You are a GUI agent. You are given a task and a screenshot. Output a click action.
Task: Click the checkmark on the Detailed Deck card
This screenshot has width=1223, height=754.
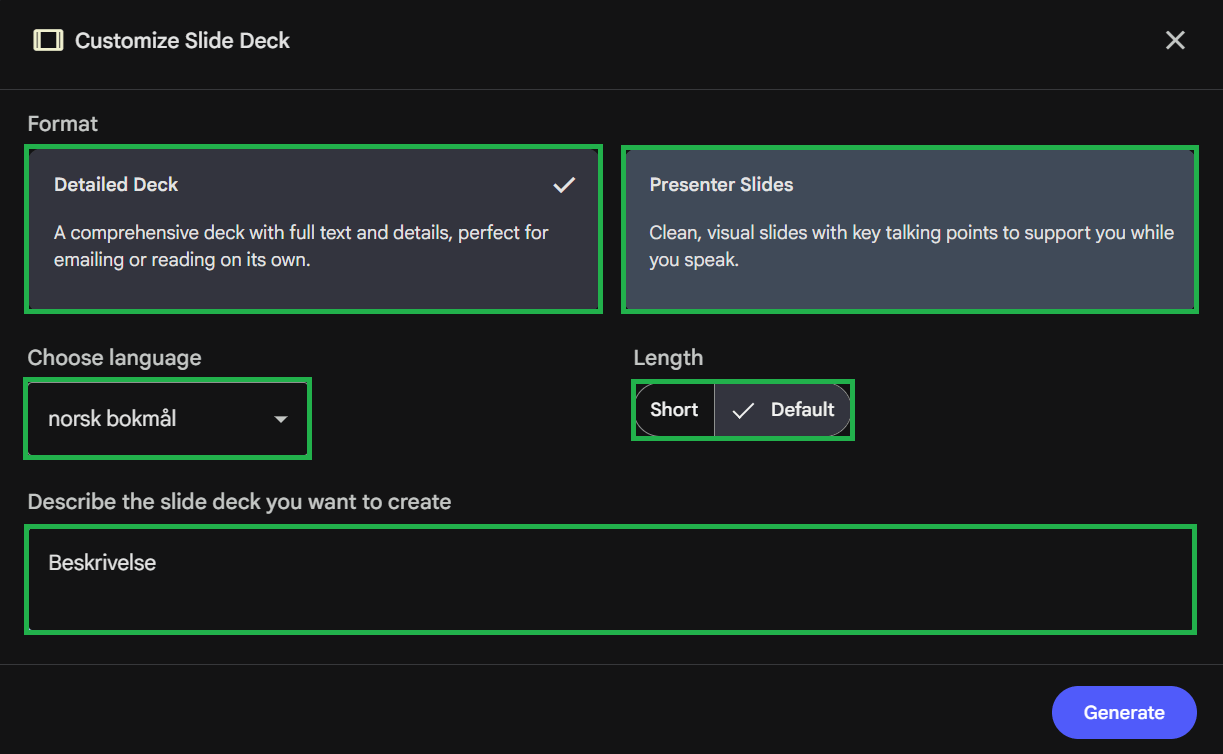pyautogui.click(x=564, y=185)
